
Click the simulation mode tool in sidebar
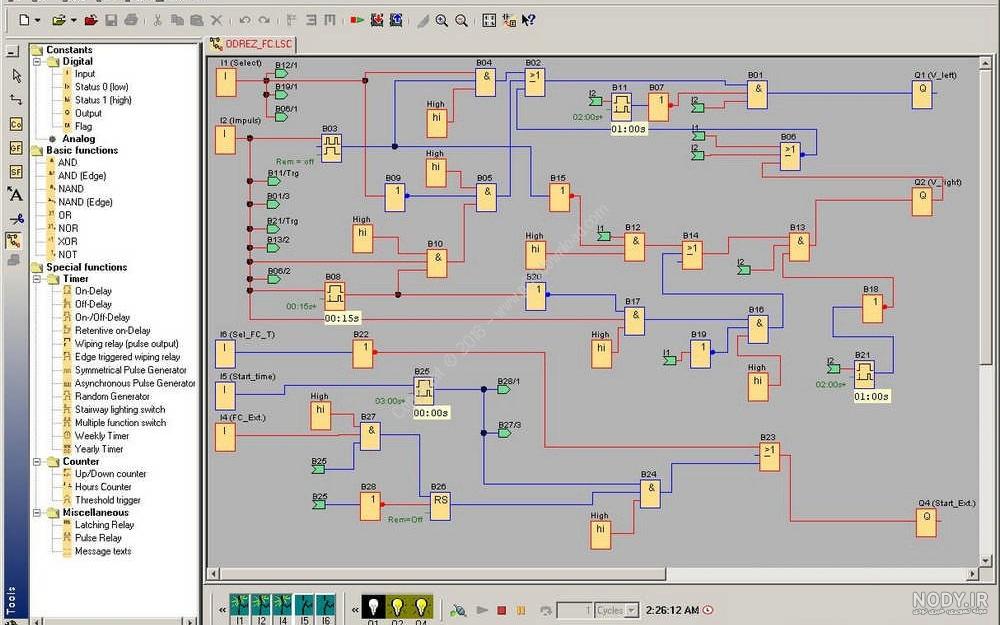[13, 240]
